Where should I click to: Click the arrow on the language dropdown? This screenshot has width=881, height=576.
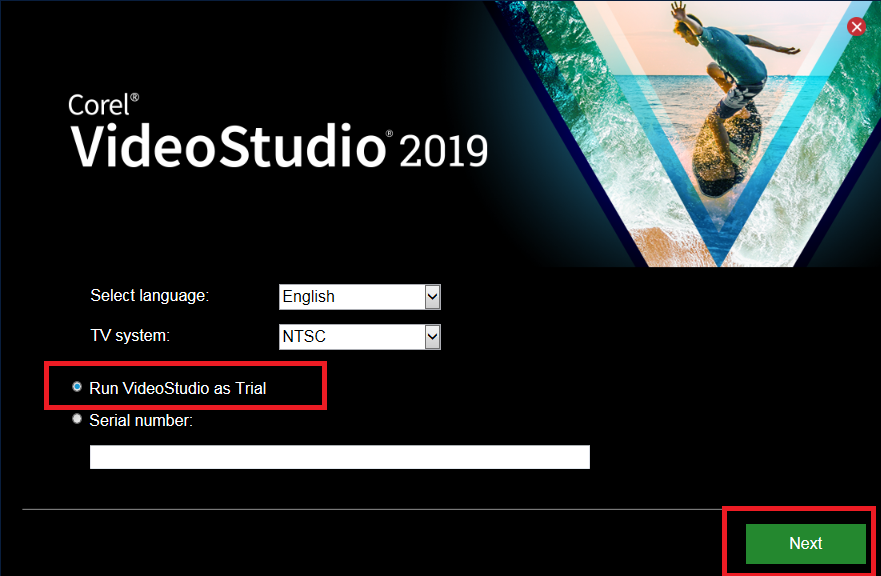point(432,297)
